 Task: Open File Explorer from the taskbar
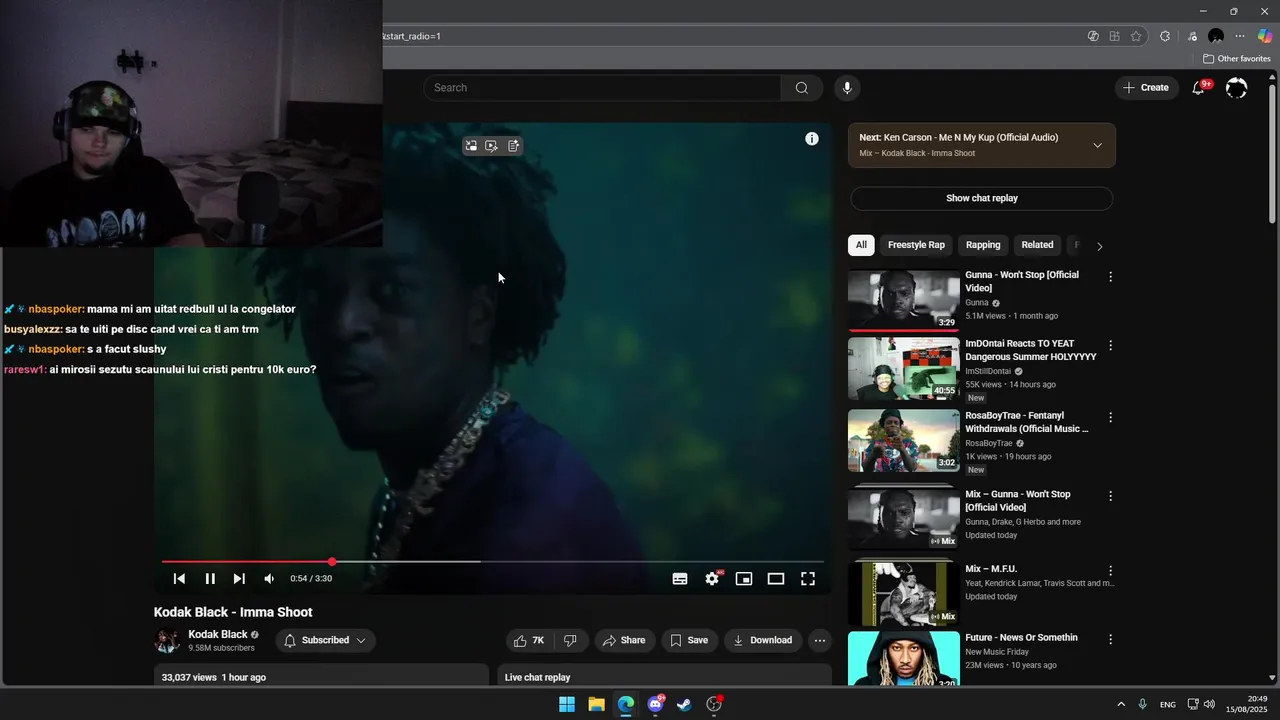point(596,704)
